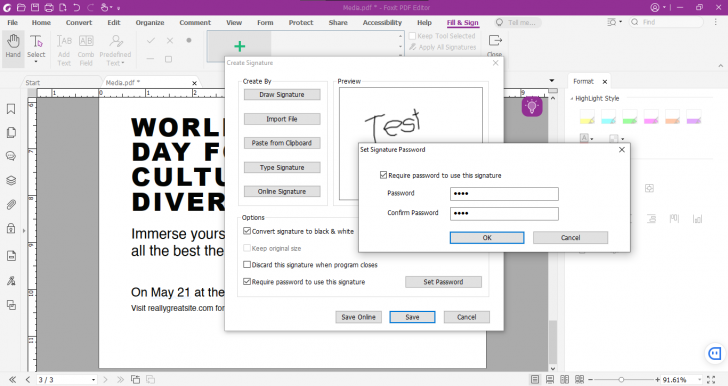Viewport: 728px width, 386px height.
Task: Open the customize quick access toolbar dropdown
Action: point(118,8)
